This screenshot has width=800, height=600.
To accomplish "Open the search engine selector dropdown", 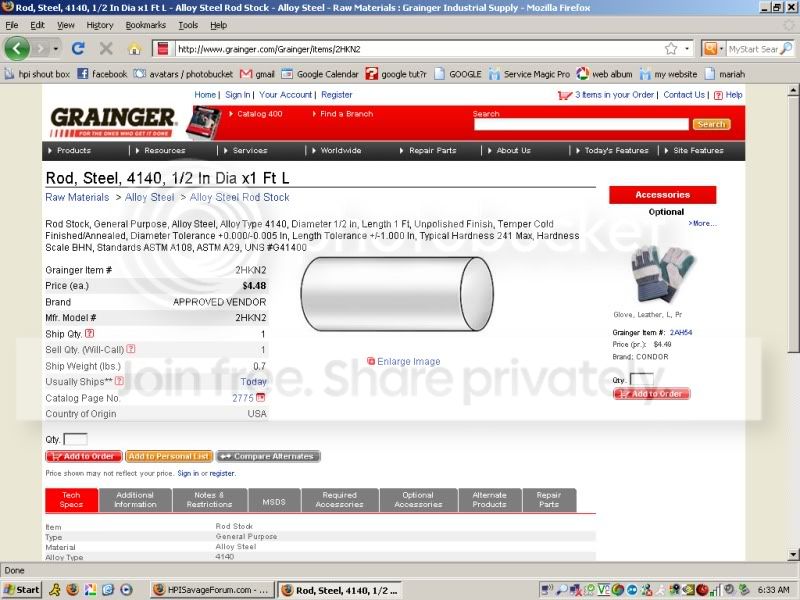I will (714, 49).
